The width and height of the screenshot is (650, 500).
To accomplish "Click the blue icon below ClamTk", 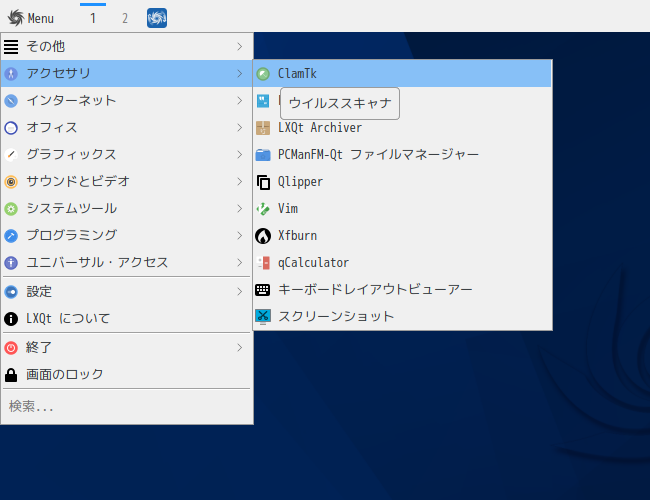I will pos(263,101).
